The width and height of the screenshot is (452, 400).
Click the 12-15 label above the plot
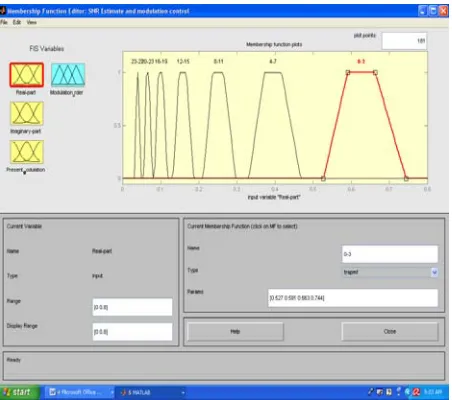[x=183, y=61]
